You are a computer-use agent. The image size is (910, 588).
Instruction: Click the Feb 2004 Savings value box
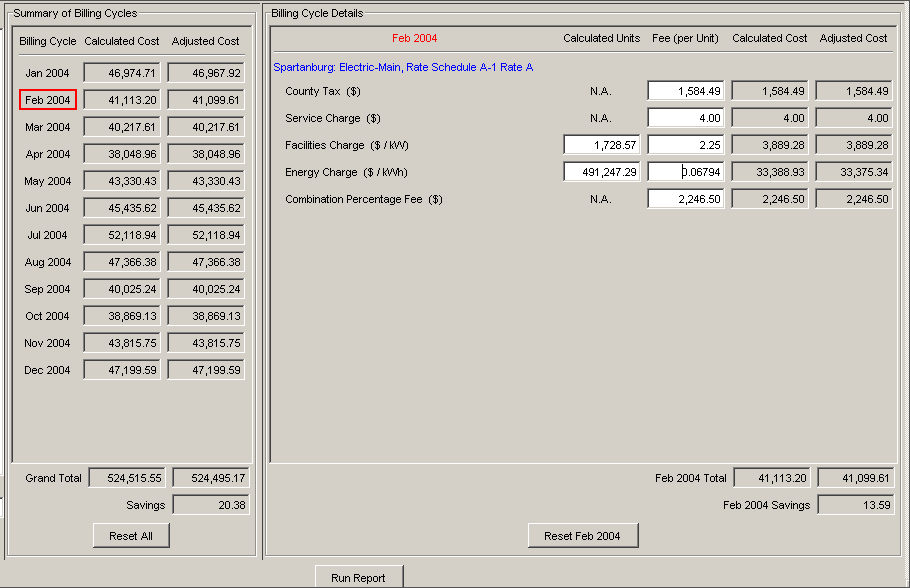click(855, 505)
